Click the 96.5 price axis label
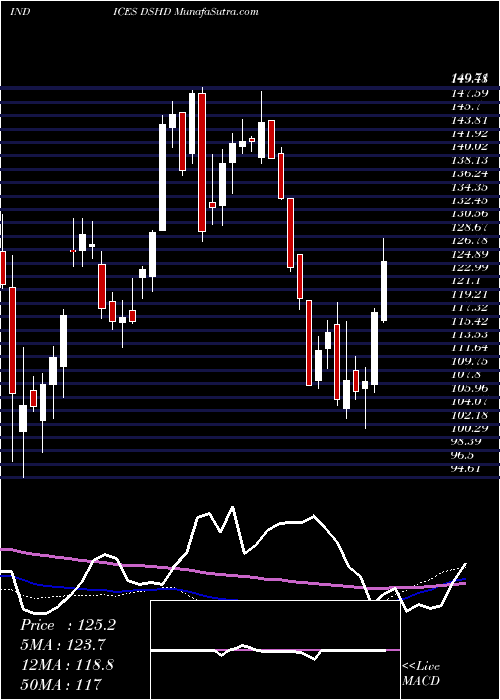 [464, 455]
